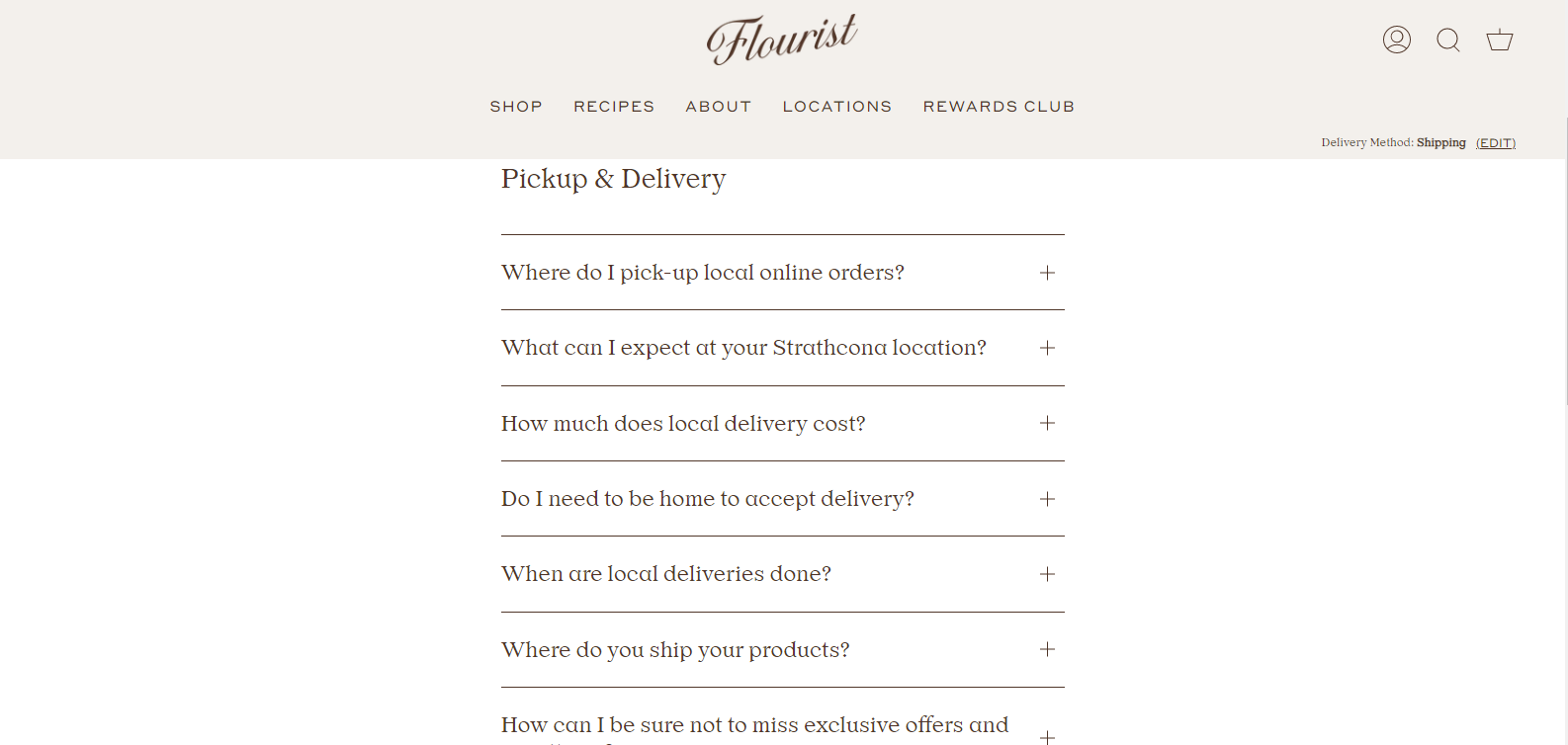This screenshot has height=745, width=1568.
Task: Expand 'How much does local delivery cost?'
Action: 1047,423
